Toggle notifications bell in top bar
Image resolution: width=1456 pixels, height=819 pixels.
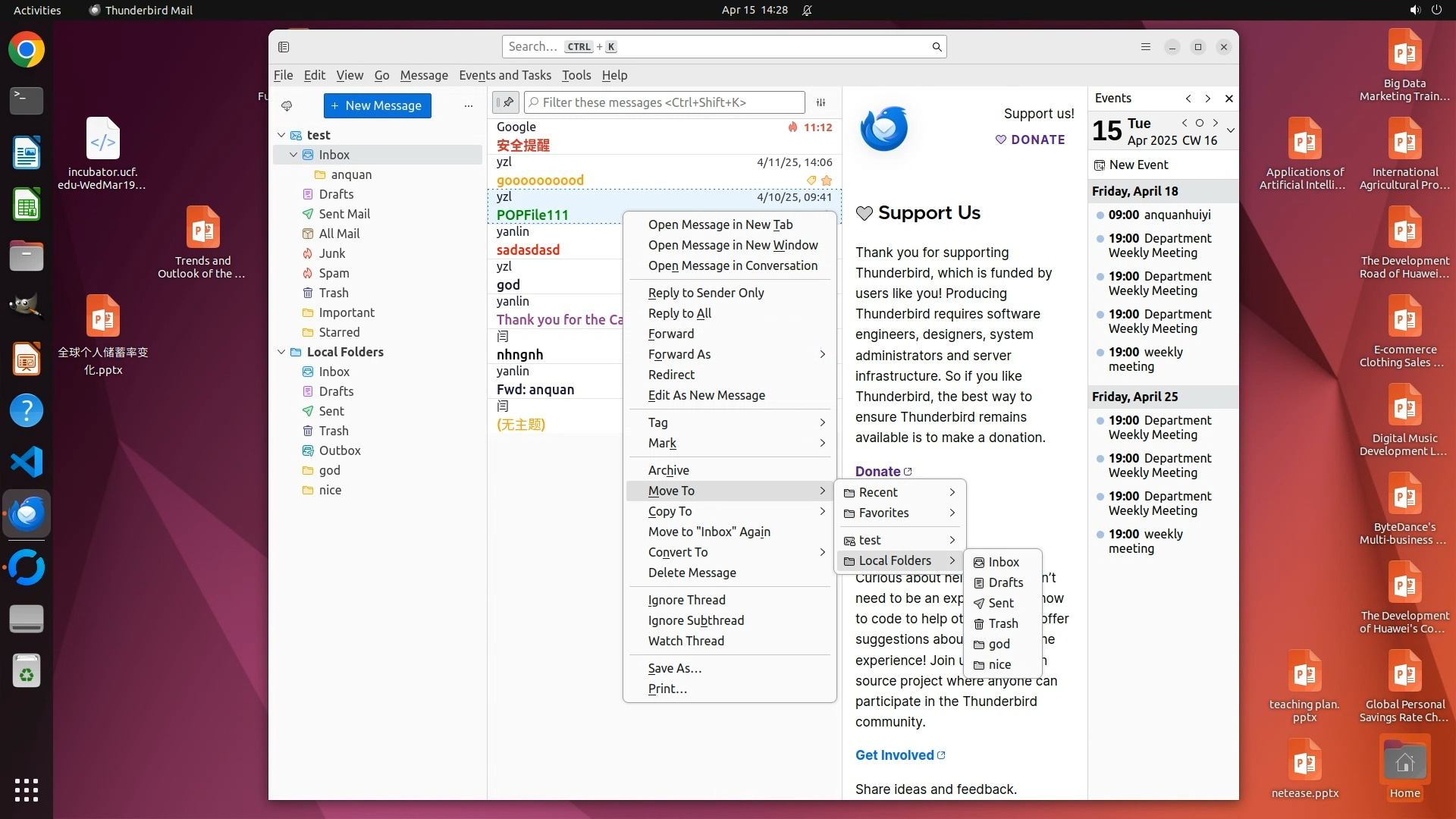(807, 10)
